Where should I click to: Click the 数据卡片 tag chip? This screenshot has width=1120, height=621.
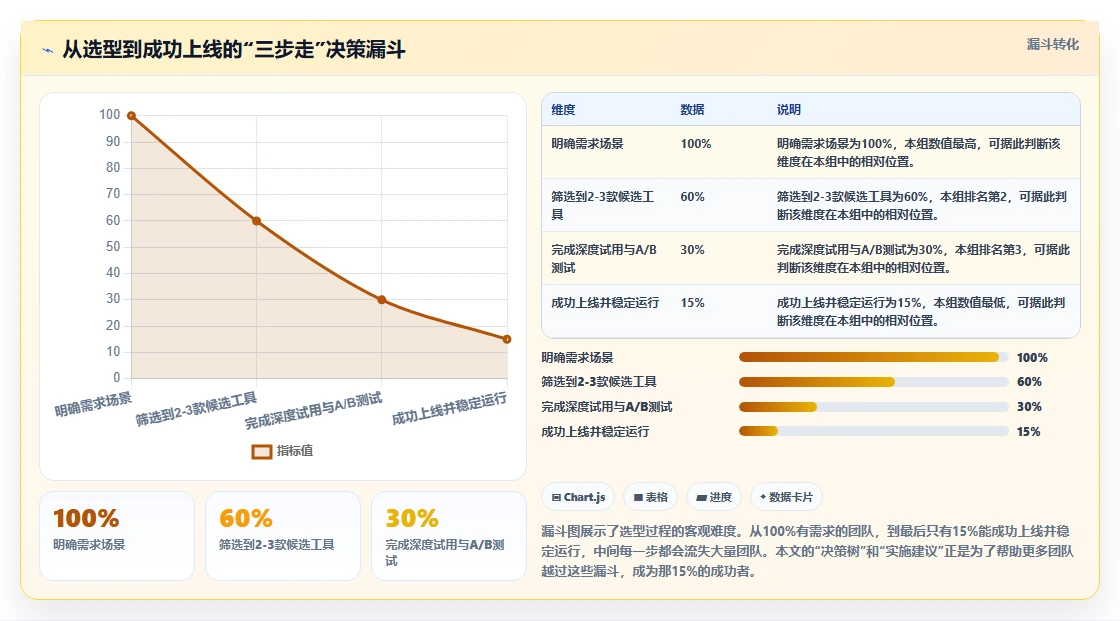pyautogui.click(x=786, y=497)
